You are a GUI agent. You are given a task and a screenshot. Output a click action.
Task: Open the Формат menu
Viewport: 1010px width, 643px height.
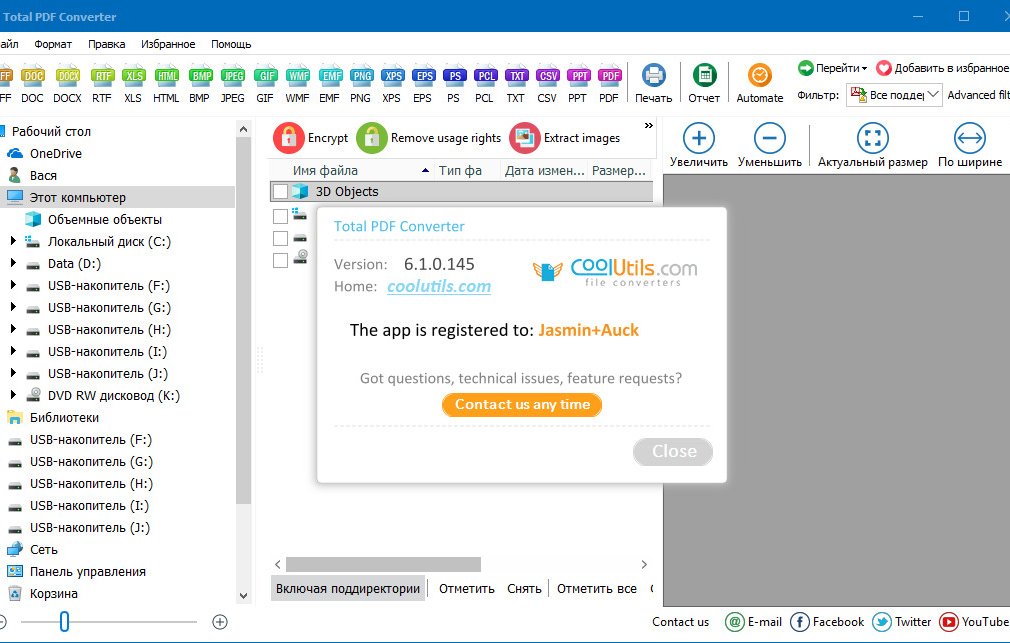tap(53, 44)
